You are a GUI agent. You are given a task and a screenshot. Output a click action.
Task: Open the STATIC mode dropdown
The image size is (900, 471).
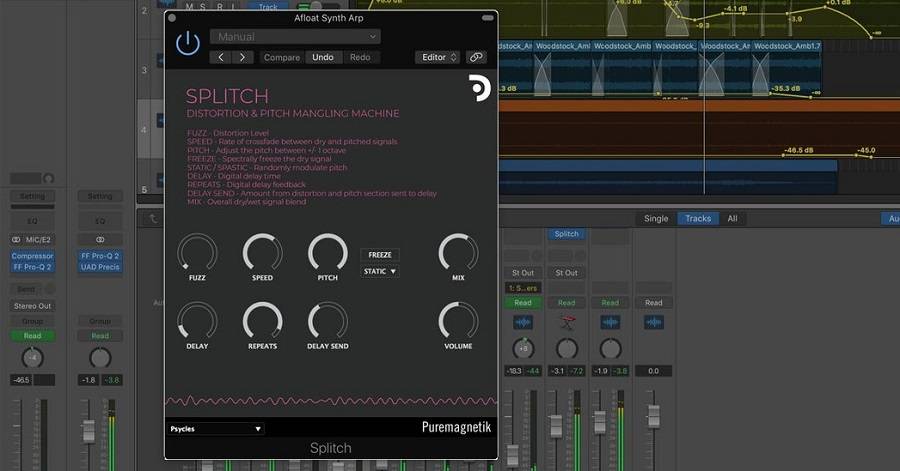pyautogui.click(x=380, y=271)
